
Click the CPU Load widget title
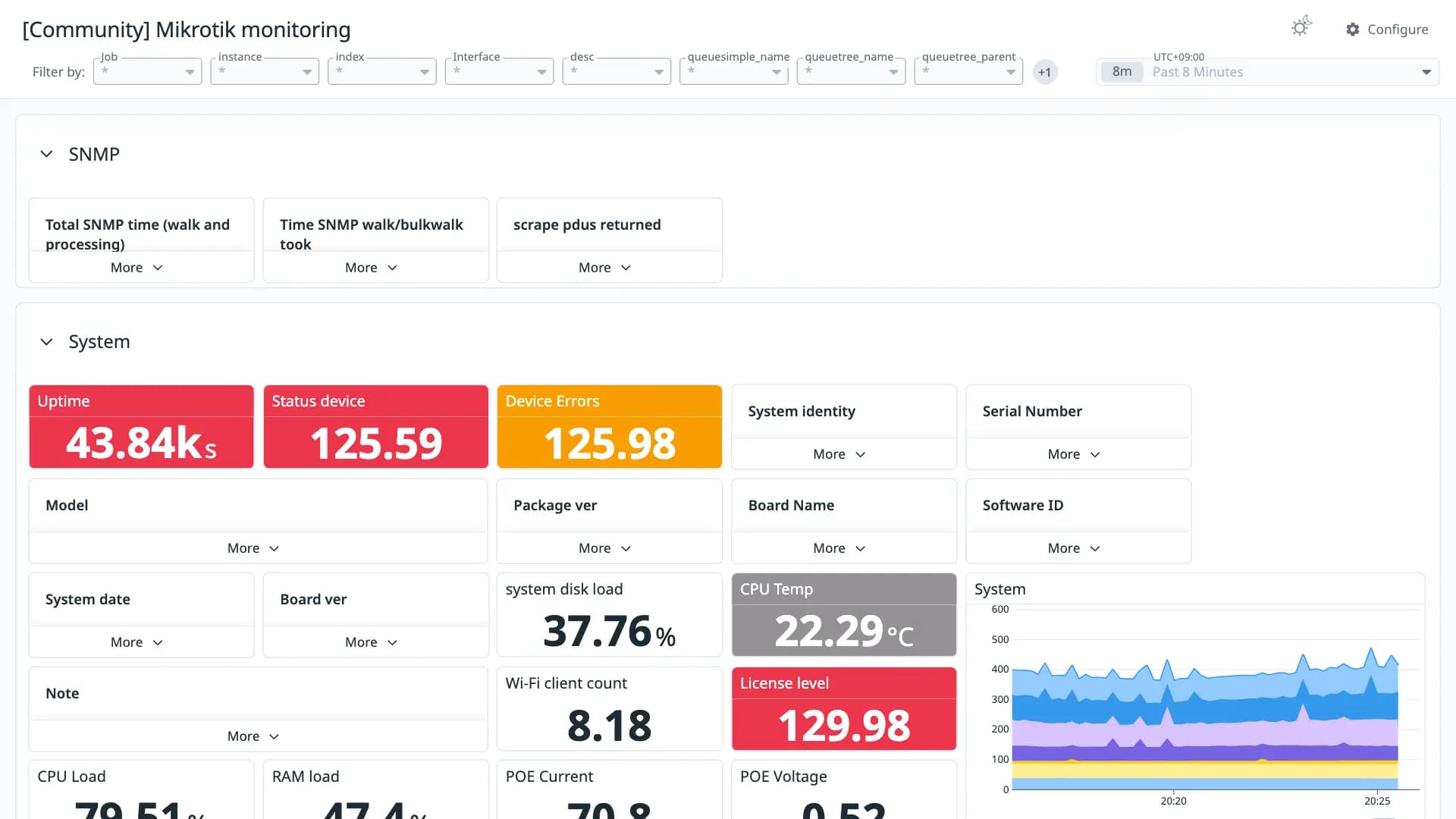coord(71,777)
